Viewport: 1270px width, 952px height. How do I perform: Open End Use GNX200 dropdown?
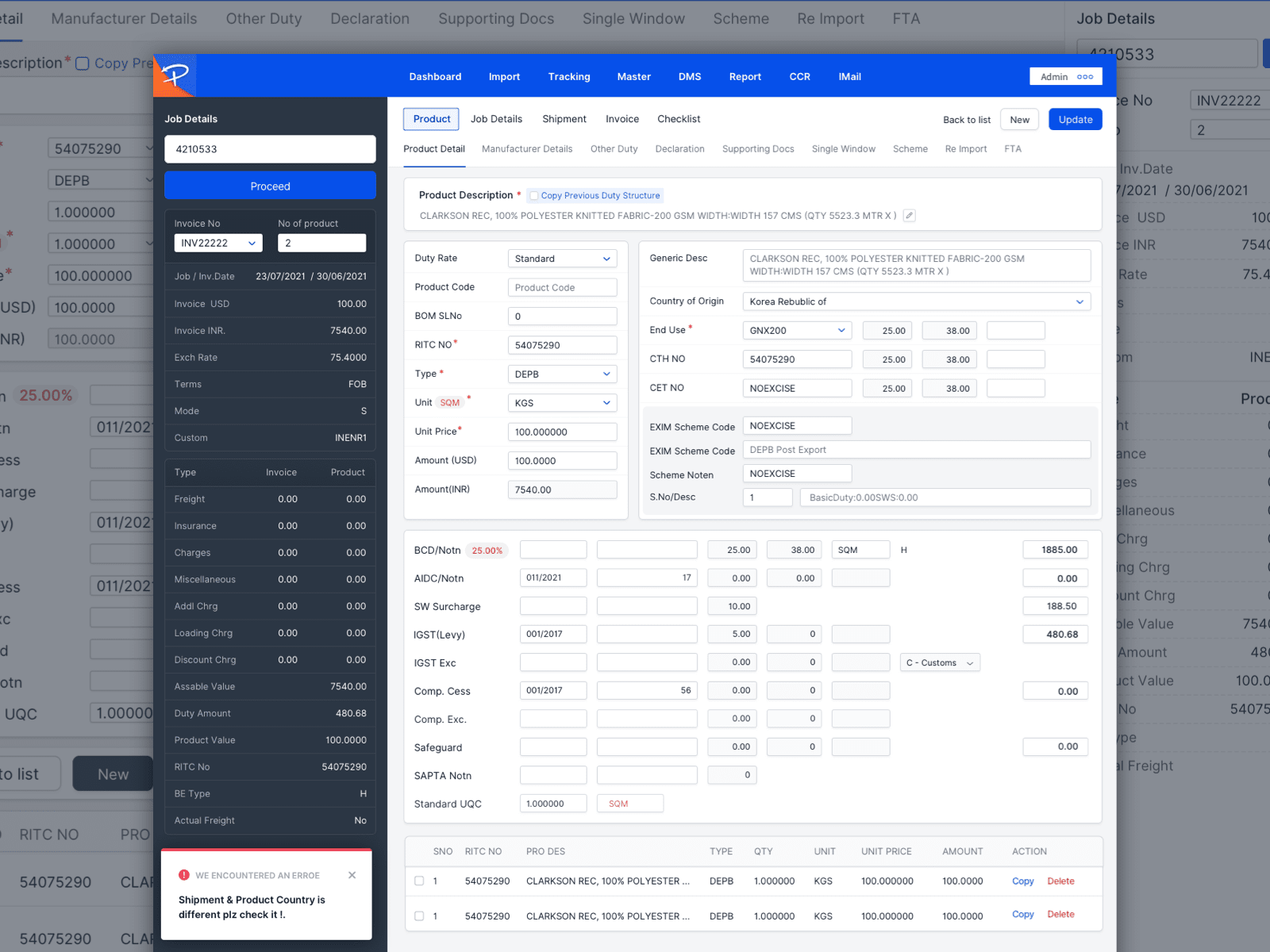point(797,330)
